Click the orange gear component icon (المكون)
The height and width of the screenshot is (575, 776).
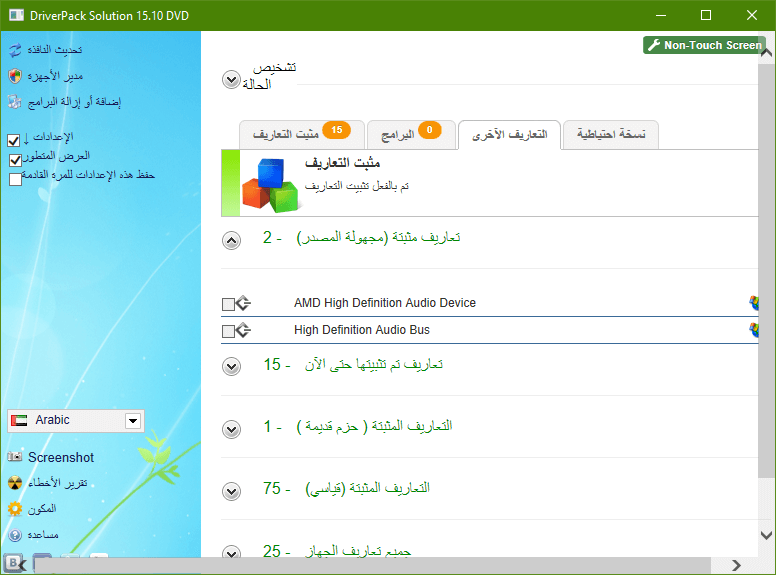coord(15,509)
